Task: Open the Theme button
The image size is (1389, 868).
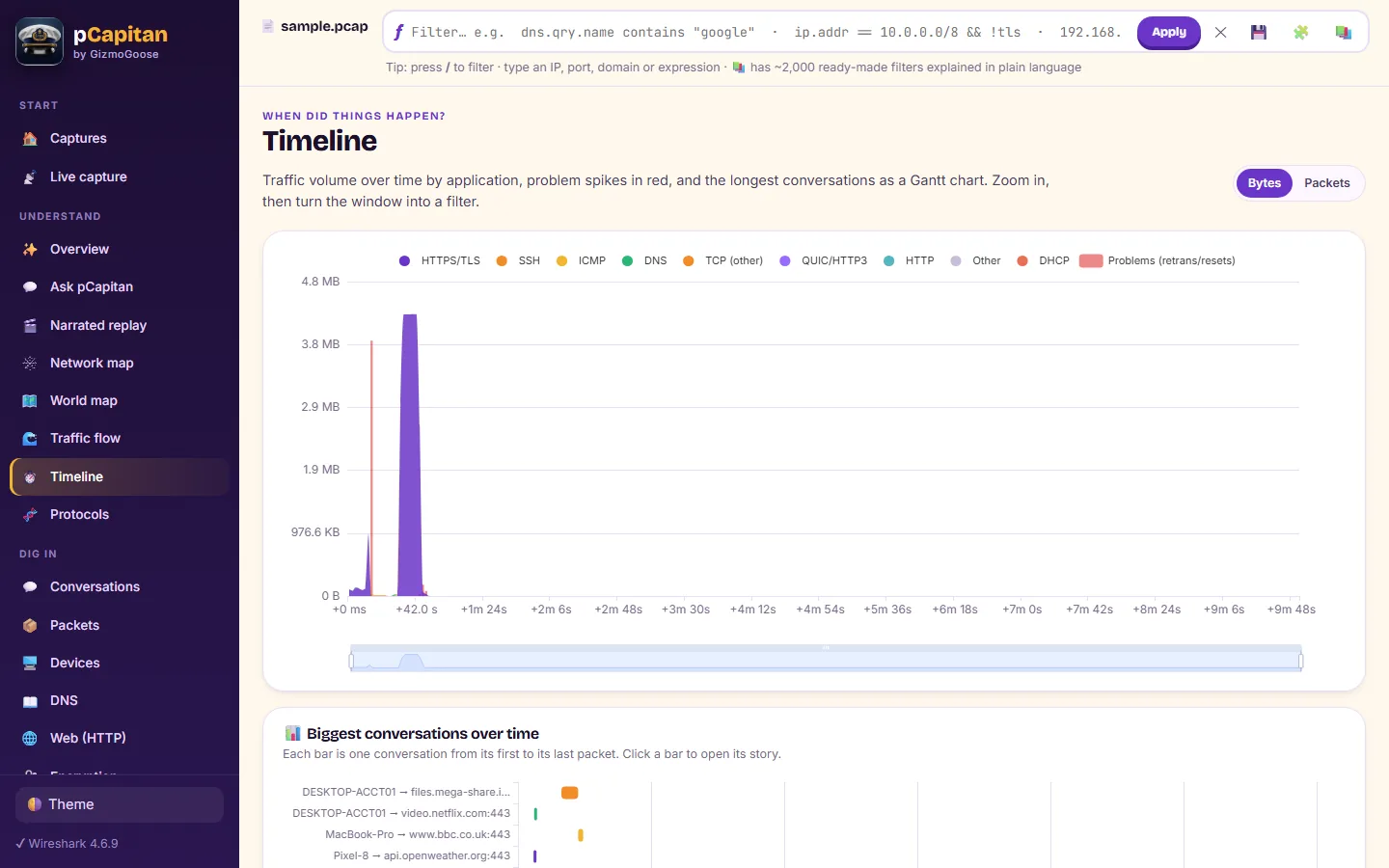Action: [x=120, y=804]
